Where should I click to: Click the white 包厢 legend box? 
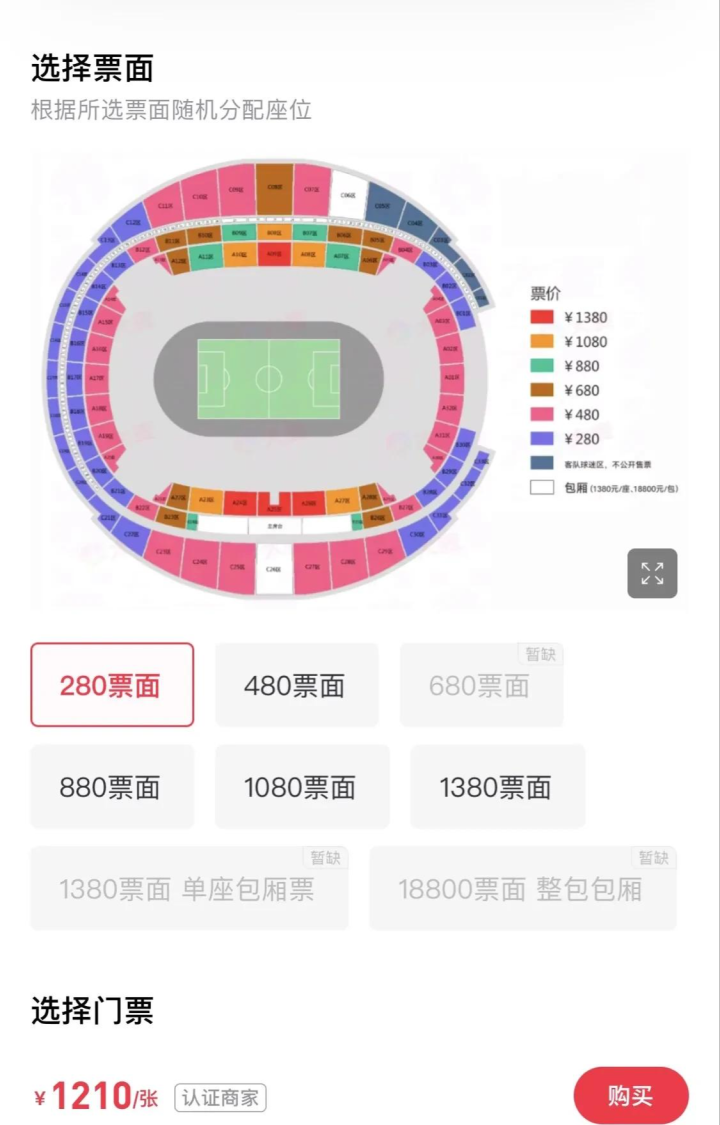click(x=542, y=488)
